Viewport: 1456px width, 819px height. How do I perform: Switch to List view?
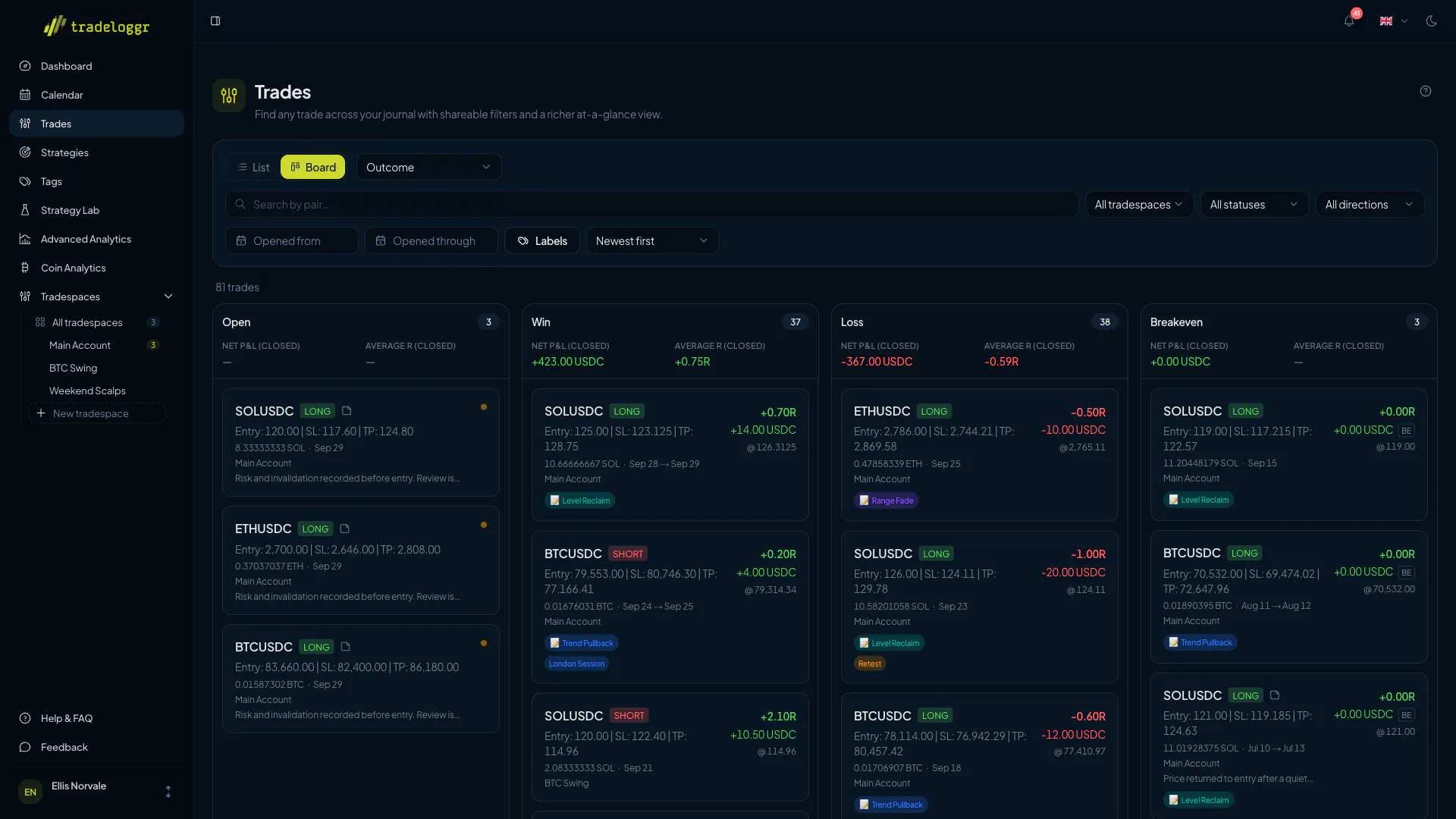point(253,167)
